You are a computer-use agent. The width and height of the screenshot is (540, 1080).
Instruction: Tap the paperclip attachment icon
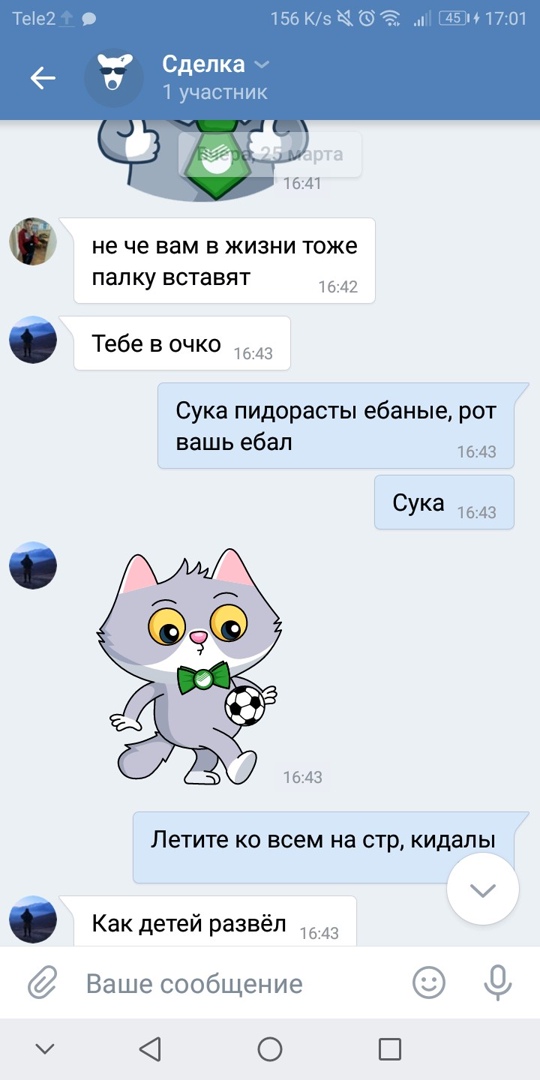[x=43, y=983]
